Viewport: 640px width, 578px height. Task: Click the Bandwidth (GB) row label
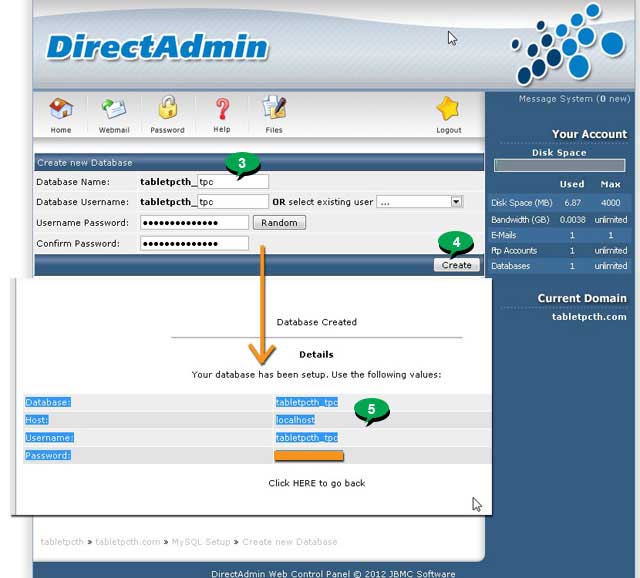click(520, 220)
